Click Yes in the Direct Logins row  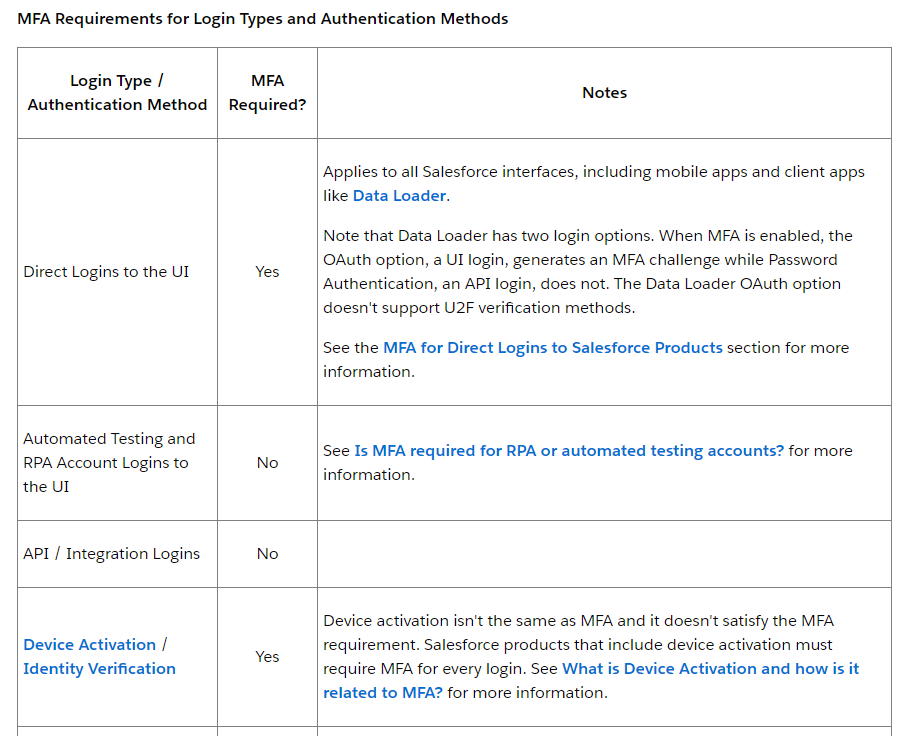click(267, 272)
